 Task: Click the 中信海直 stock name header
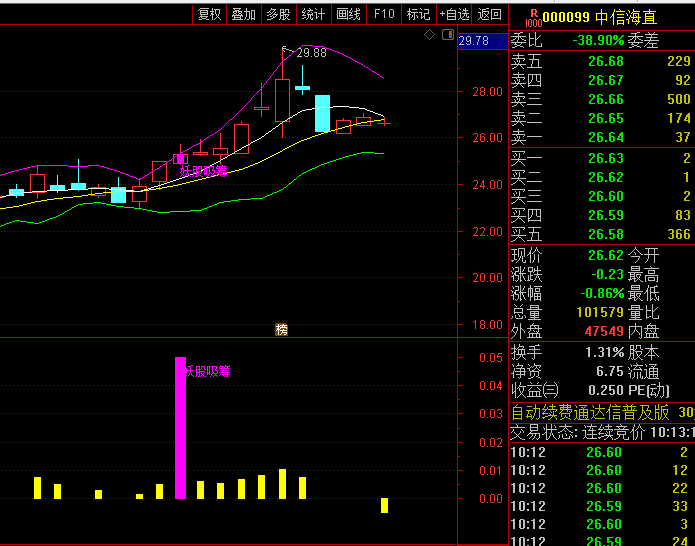[626, 17]
